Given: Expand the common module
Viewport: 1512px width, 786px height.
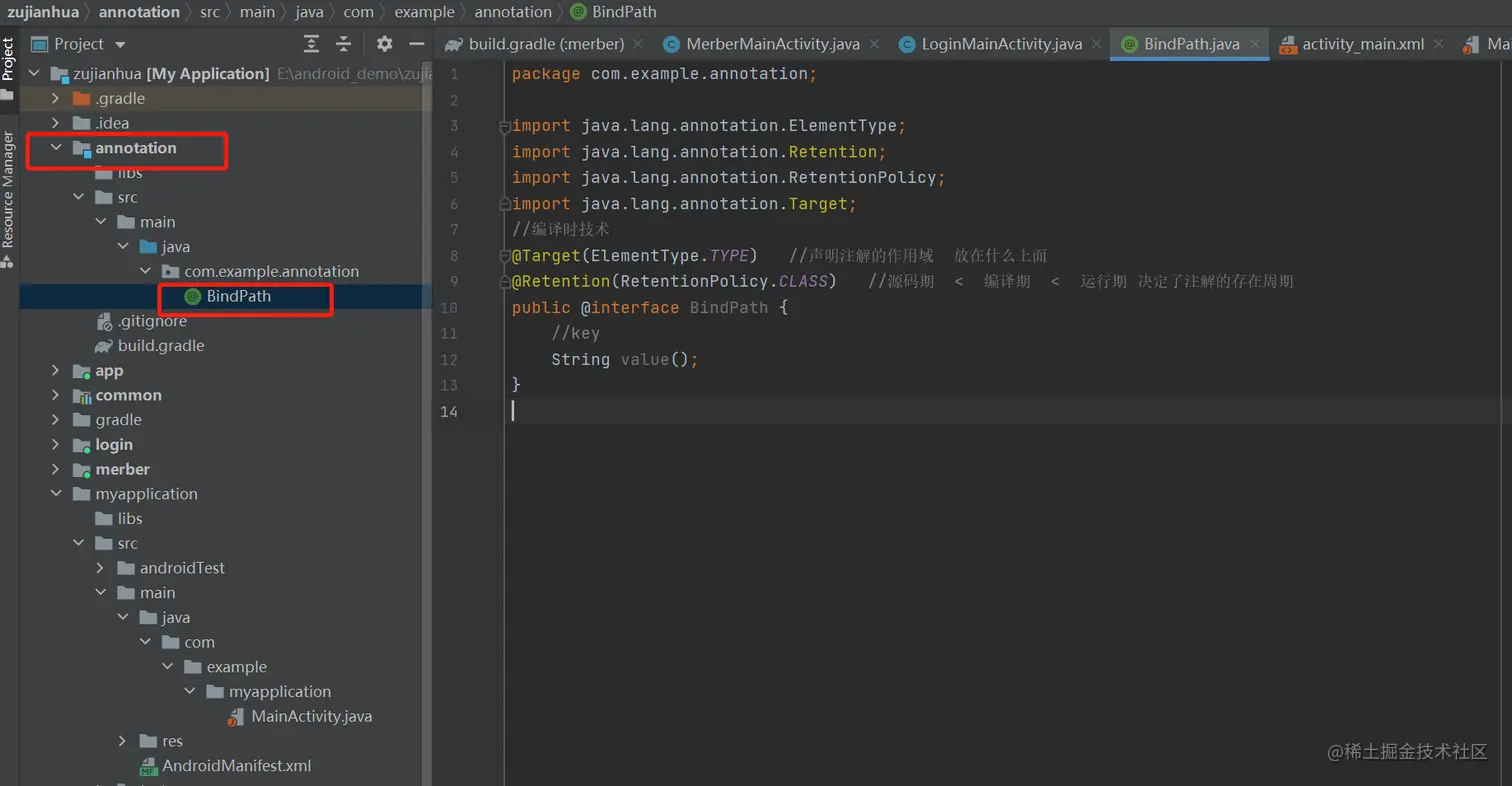Looking at the screenshot, I should [x=57, y=395].
